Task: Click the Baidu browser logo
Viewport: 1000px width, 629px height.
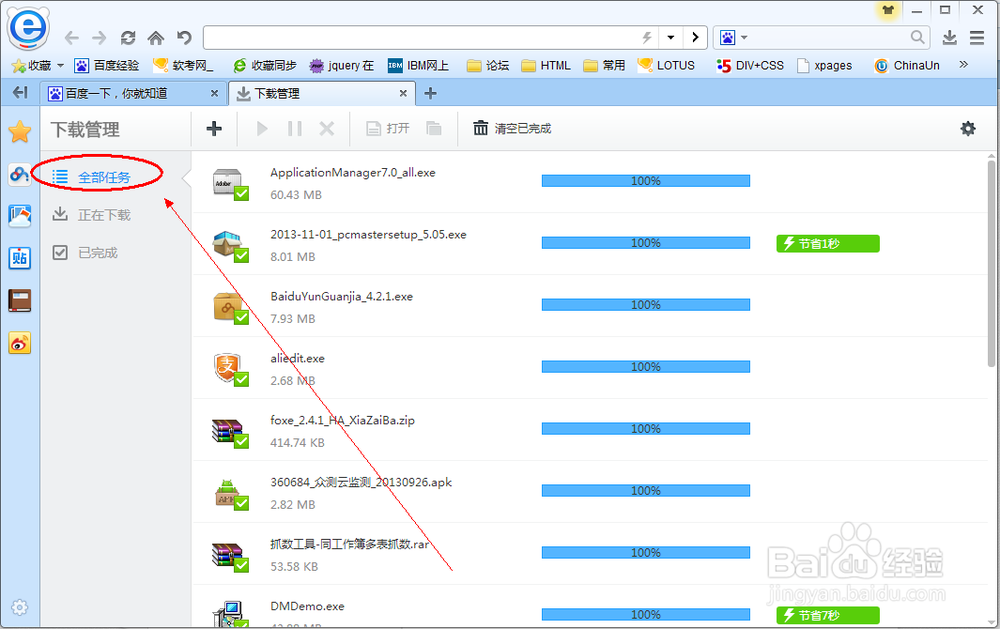Action: (28, 29)
